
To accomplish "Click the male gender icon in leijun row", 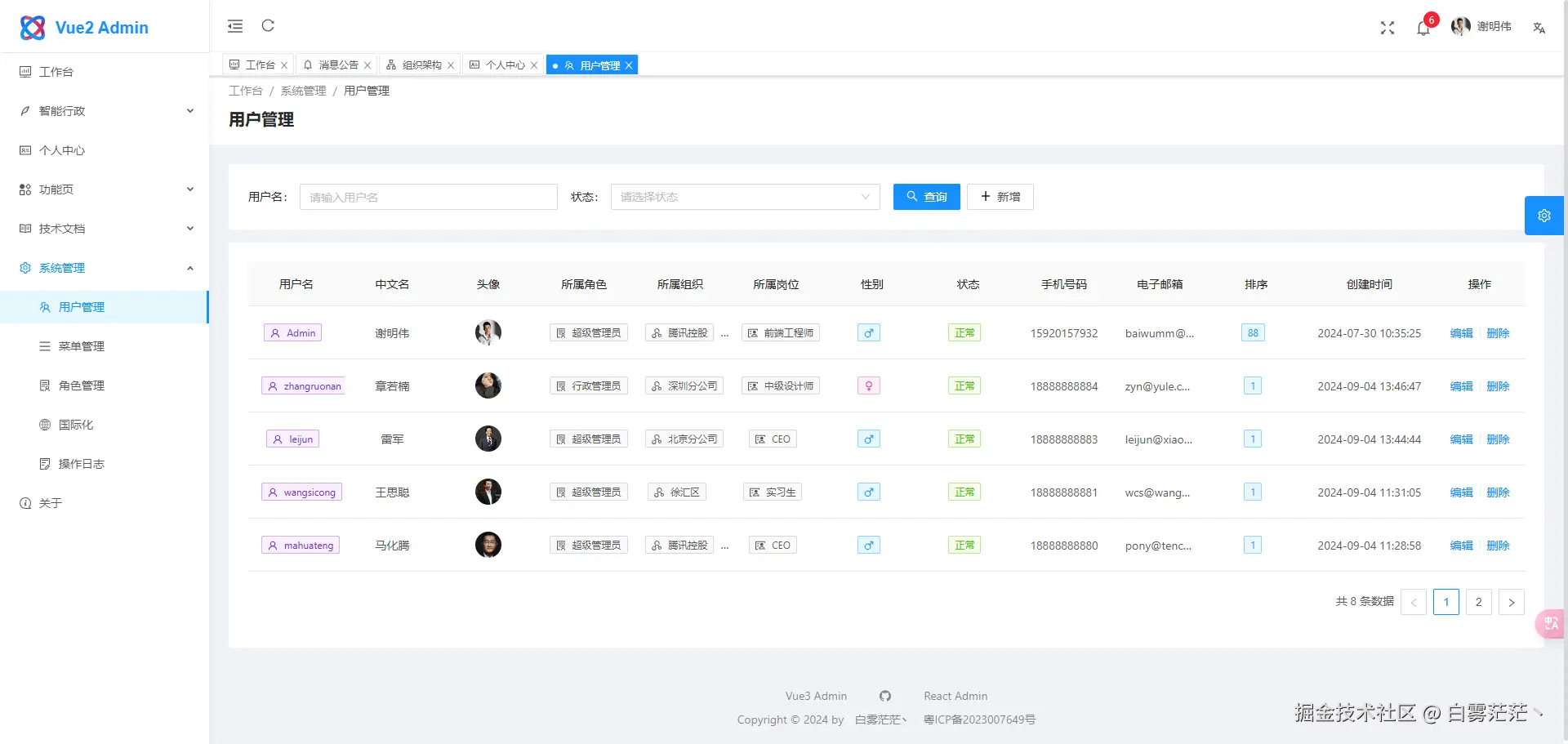I will (869, 439).
